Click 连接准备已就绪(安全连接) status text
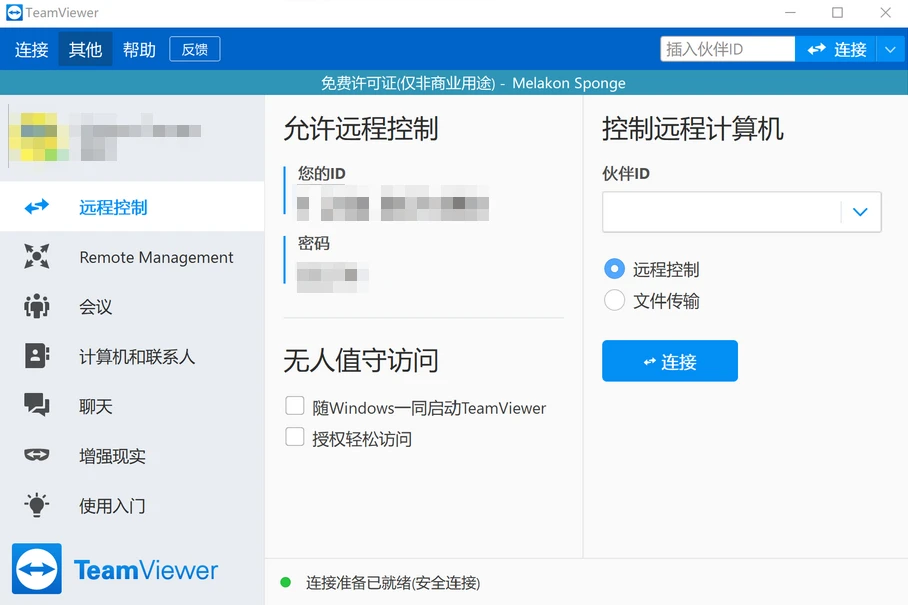Screen dimensions: 908x605 tap(393, 582)
